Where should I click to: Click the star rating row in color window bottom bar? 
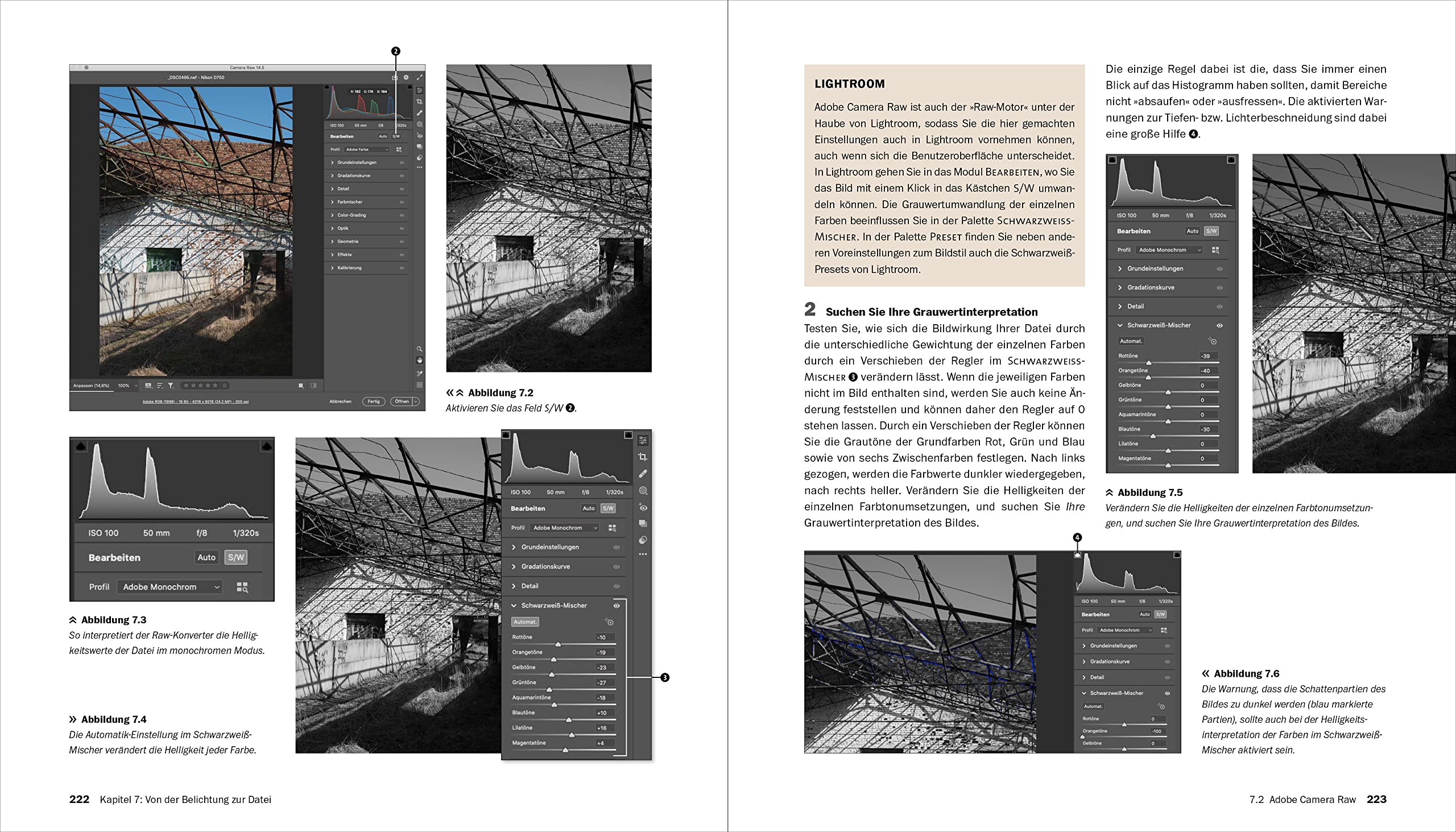[200, 386]
